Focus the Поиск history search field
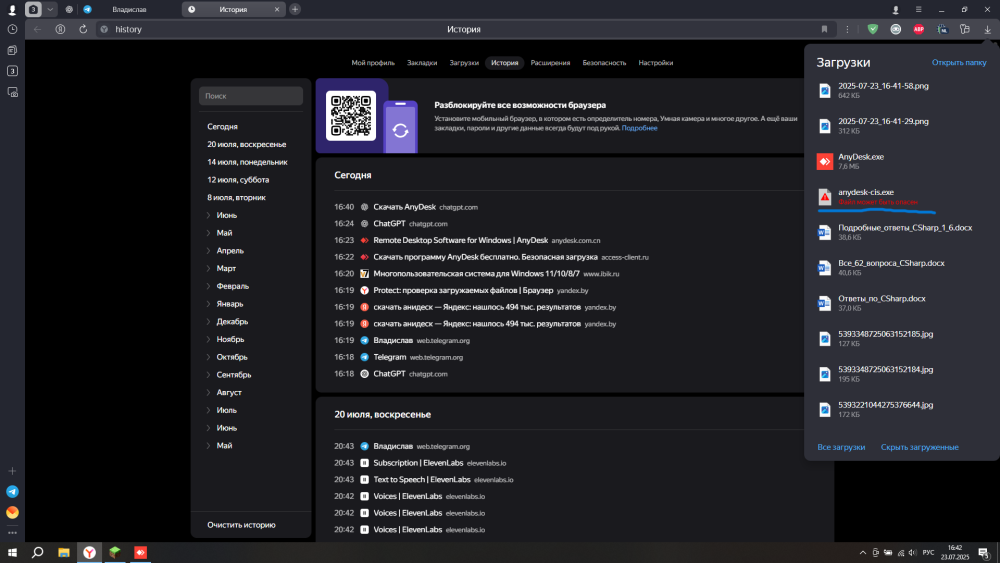The height and width of the screenshot is (563, 1000). click(x=251, y=96)
